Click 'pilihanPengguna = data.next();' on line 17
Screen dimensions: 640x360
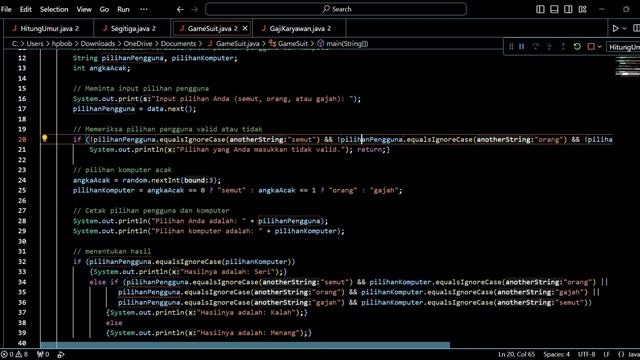[x=134, y=109]
